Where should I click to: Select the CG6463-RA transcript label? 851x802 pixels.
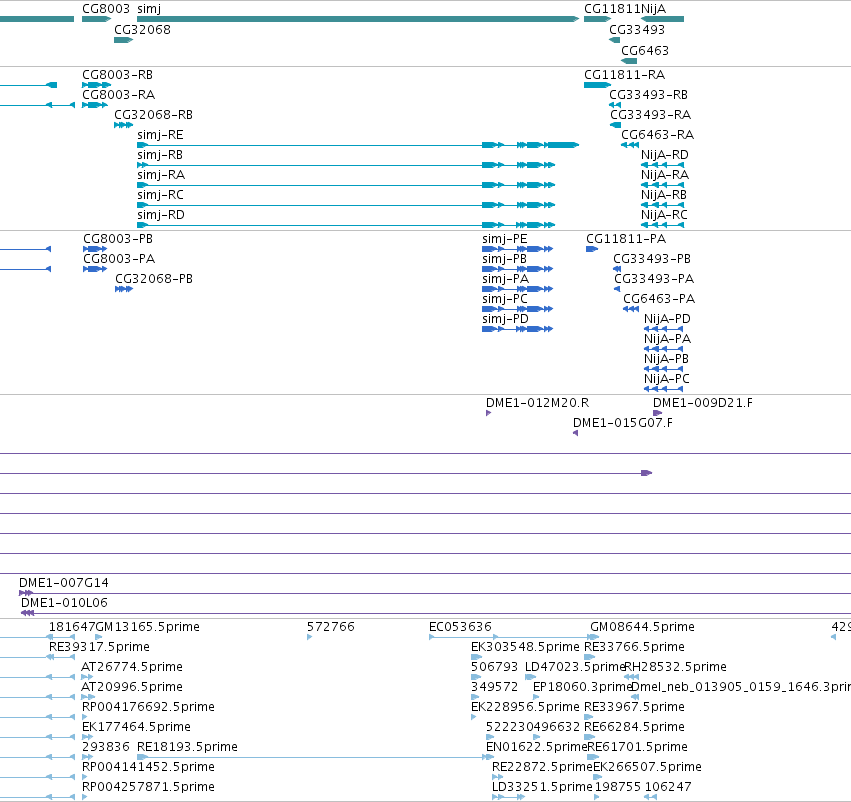(x=657, y=135)
